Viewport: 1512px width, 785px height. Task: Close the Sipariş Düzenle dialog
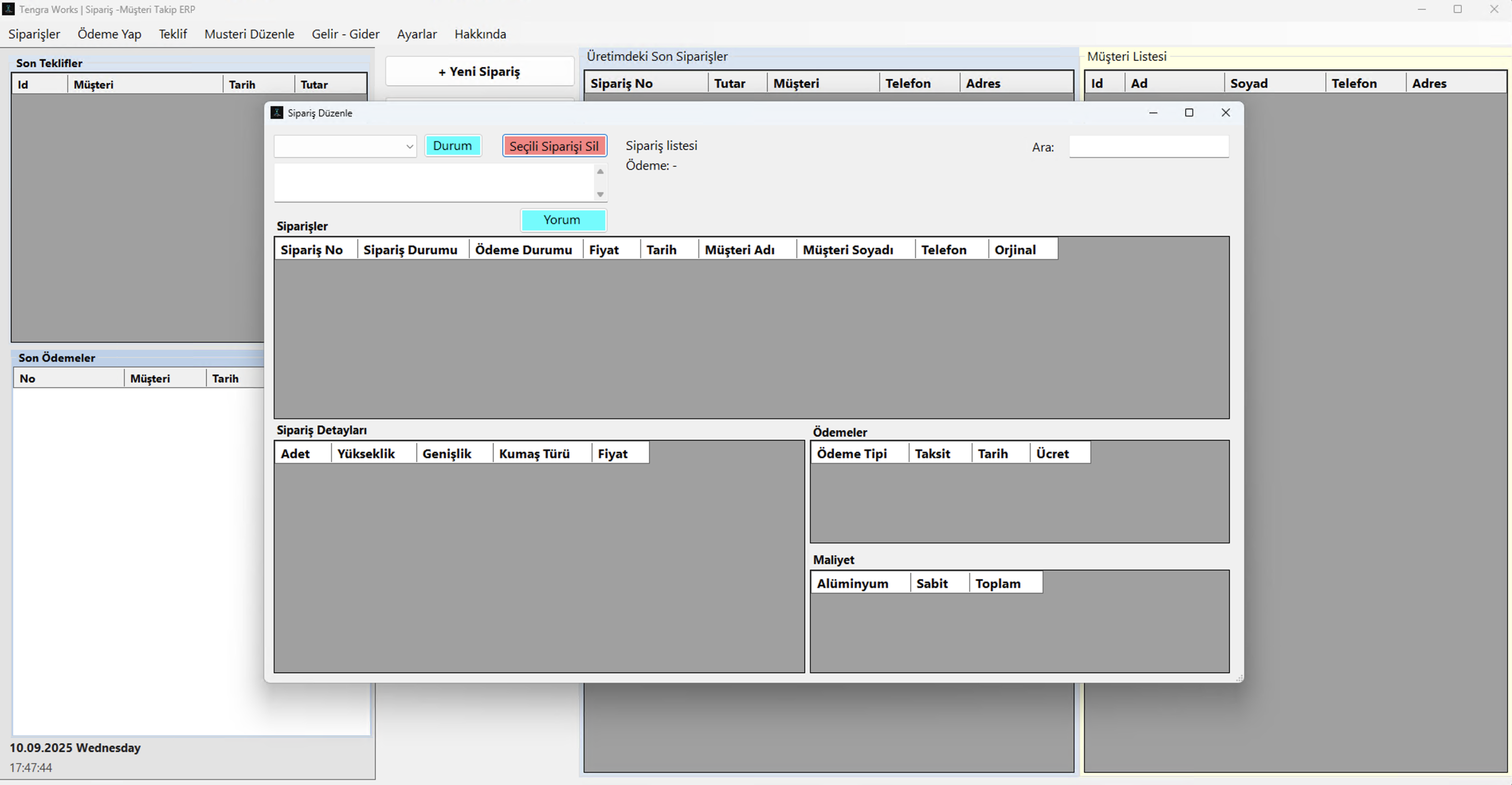pos(1225,112)
